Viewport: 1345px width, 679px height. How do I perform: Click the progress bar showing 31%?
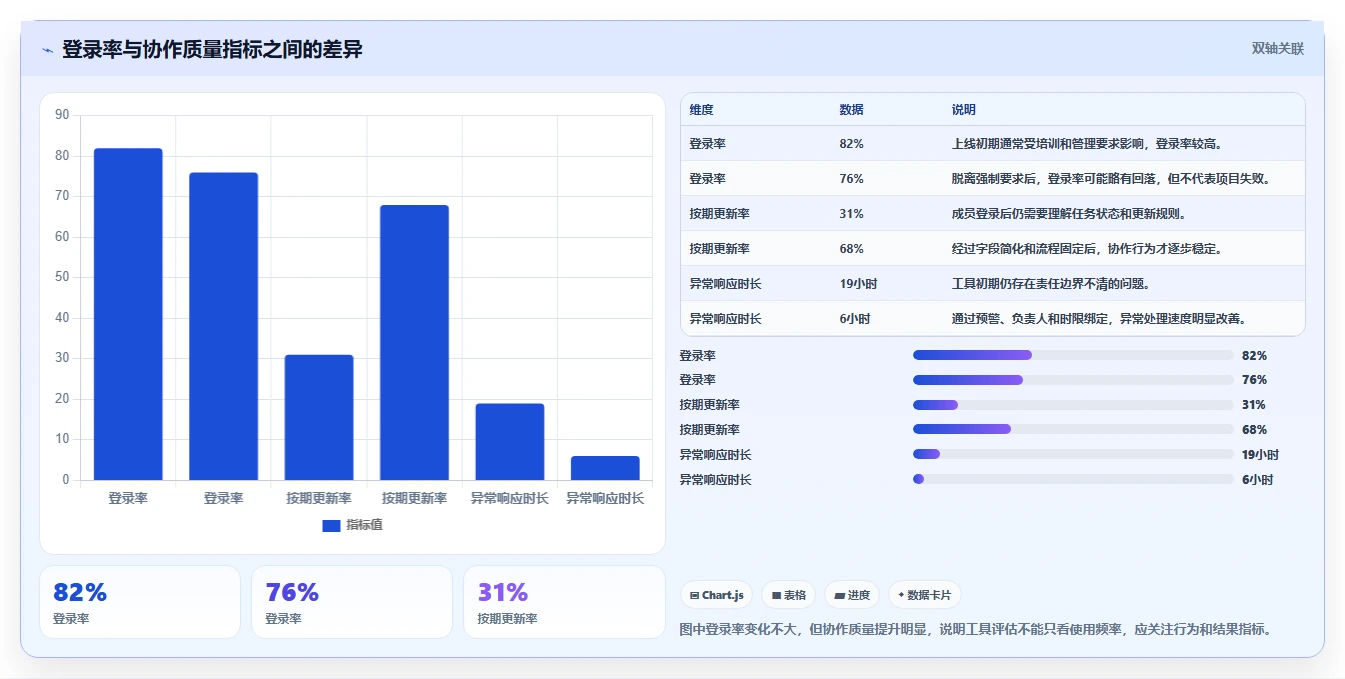click(1073, 405)
